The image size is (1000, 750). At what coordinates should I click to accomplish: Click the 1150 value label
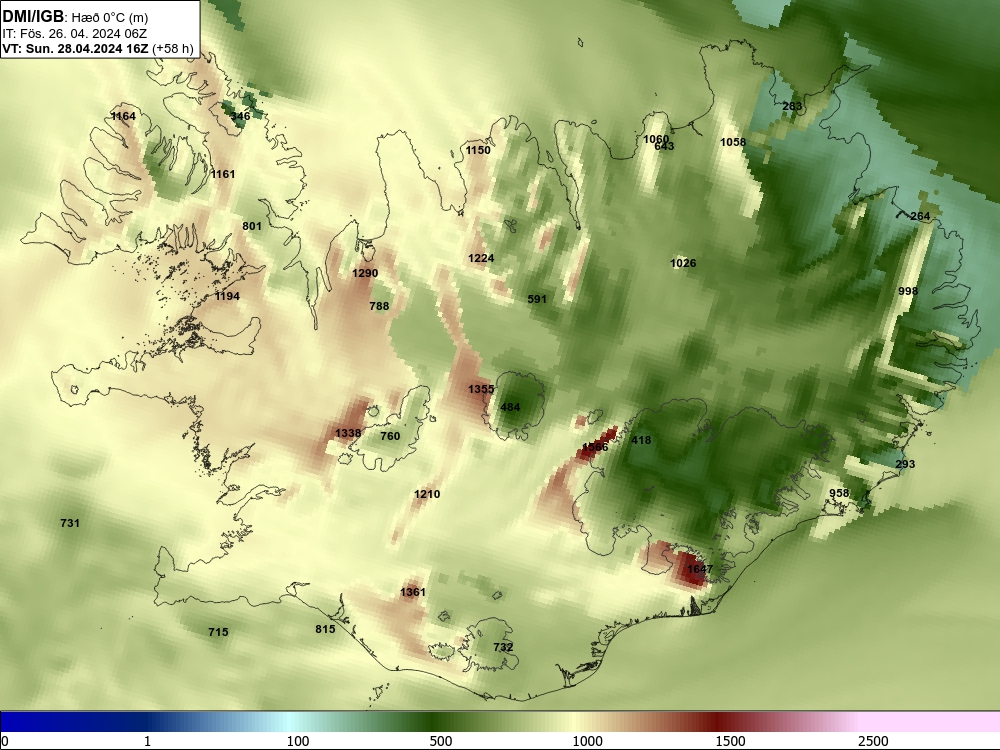click(478, 151)
